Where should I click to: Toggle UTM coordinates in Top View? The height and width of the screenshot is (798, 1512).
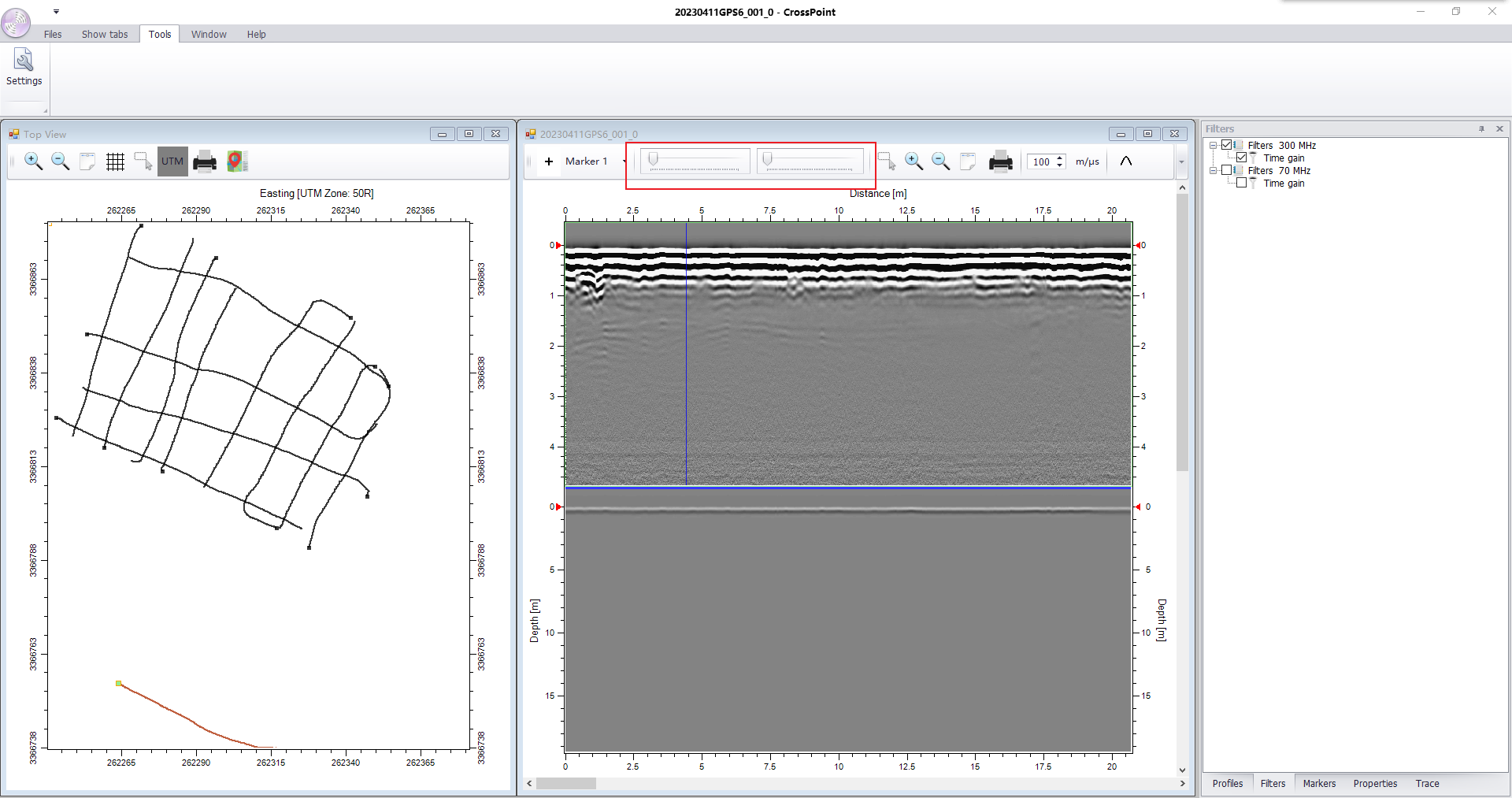point(172,161)
